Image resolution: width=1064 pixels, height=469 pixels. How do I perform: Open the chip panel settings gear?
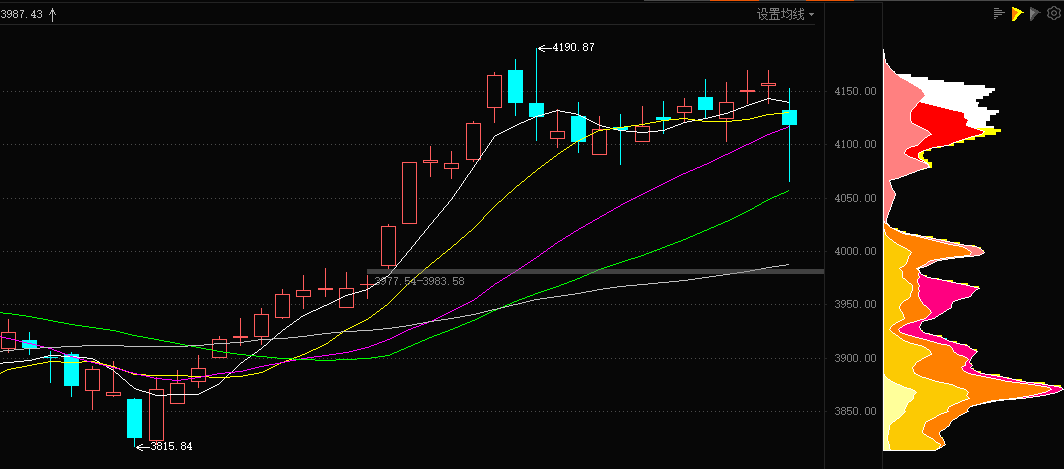[x=1053, y=13]
